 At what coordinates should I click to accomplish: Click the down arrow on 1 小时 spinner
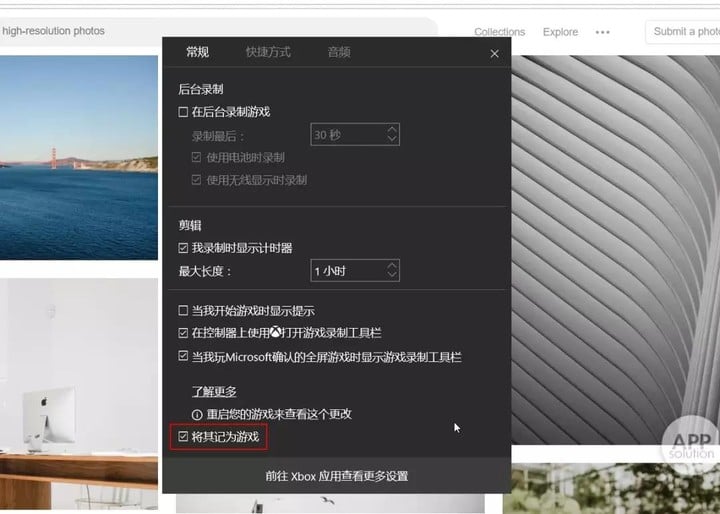[392, 275]
